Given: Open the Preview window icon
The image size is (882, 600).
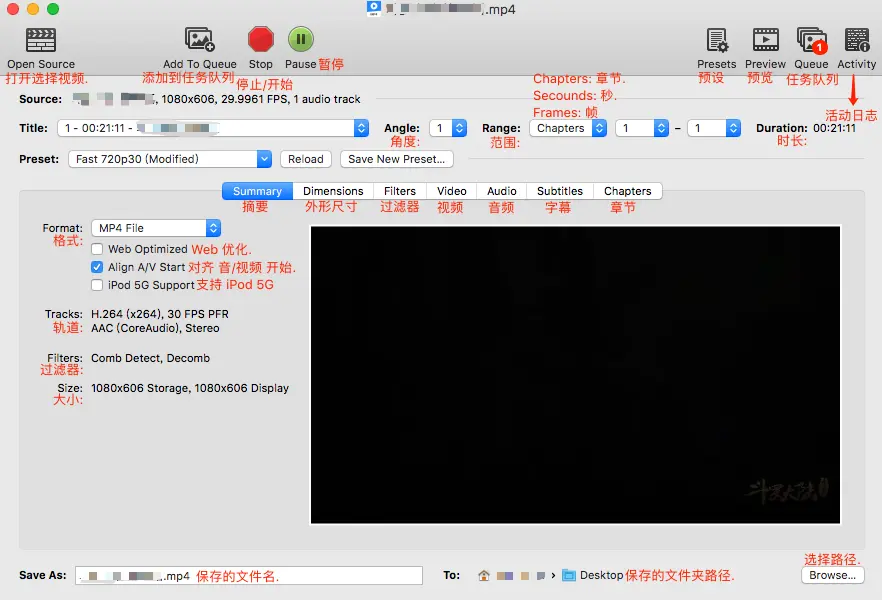Looking at the screenshot, I should 766,40.
